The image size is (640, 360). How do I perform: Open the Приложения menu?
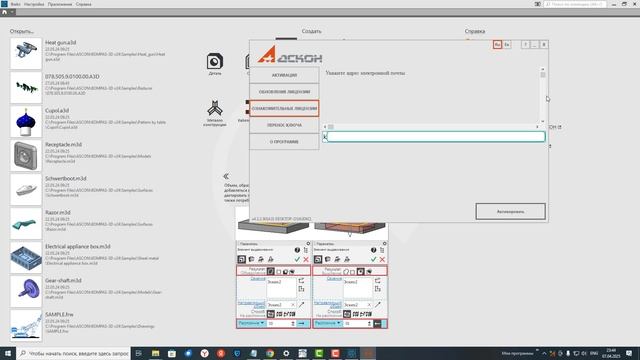(x=60, y=4)
